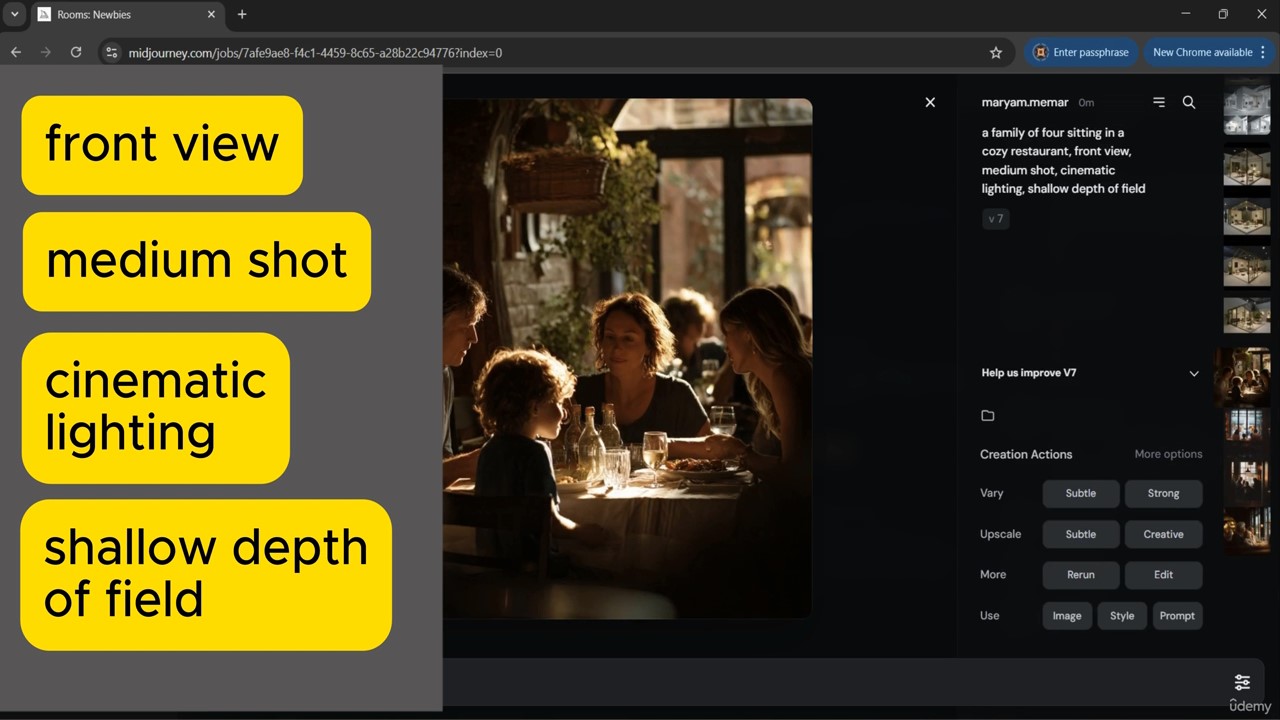Screen dimensions: 1280x720
Task: Open More options for Creation Actions
Action: coord(1168,454)
